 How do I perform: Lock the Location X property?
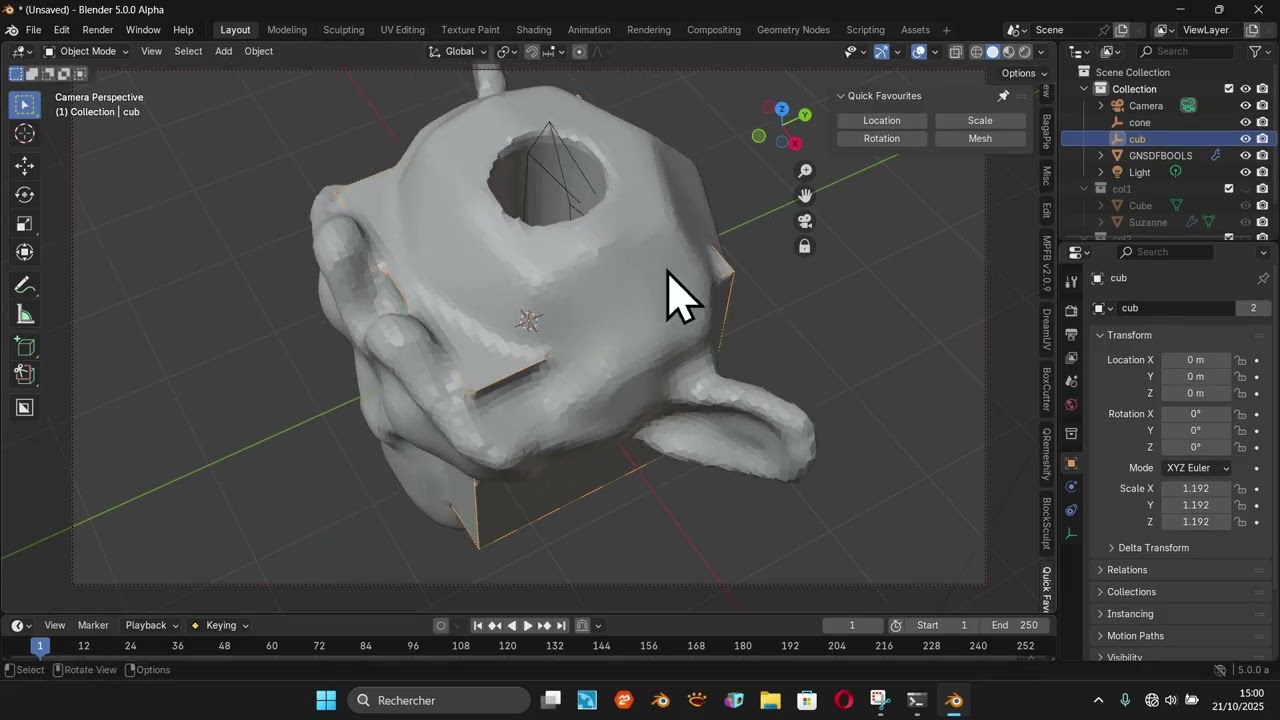pyautogui.click(x=1240, y=360)
